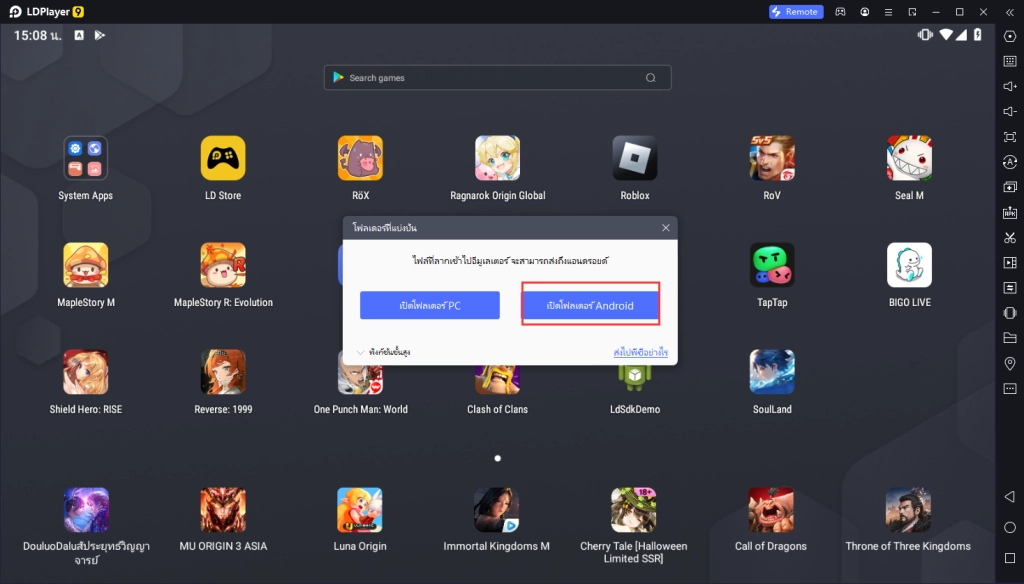Image resolution: width=1024 pixels, height=584 pixels.
Task: Launch the Roblox app
Action: 634,158
